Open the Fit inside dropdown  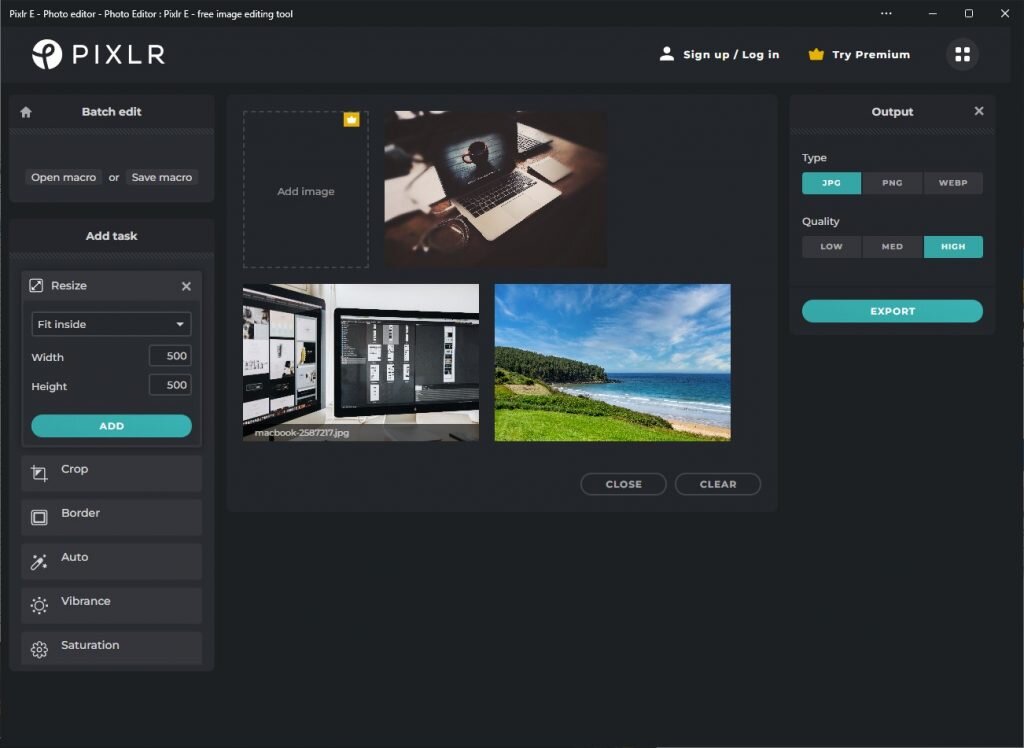pos(110,324)
